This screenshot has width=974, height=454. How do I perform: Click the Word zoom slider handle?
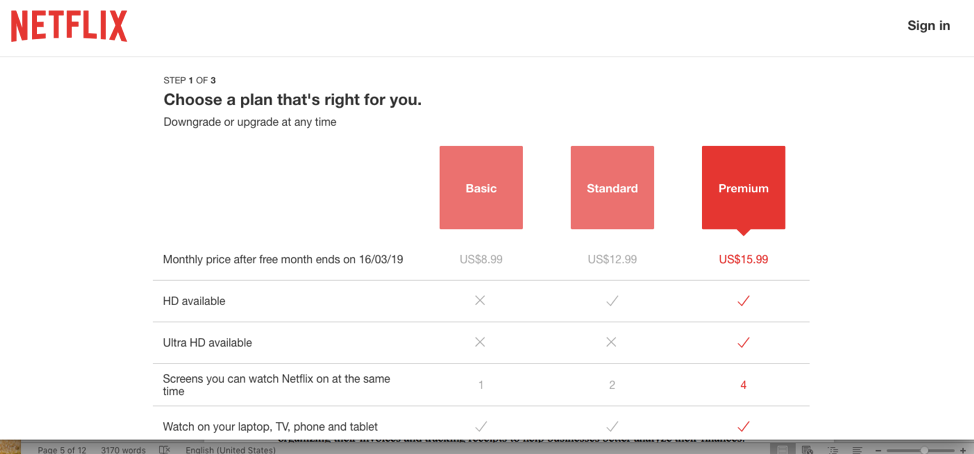click(x=924, y=450)
